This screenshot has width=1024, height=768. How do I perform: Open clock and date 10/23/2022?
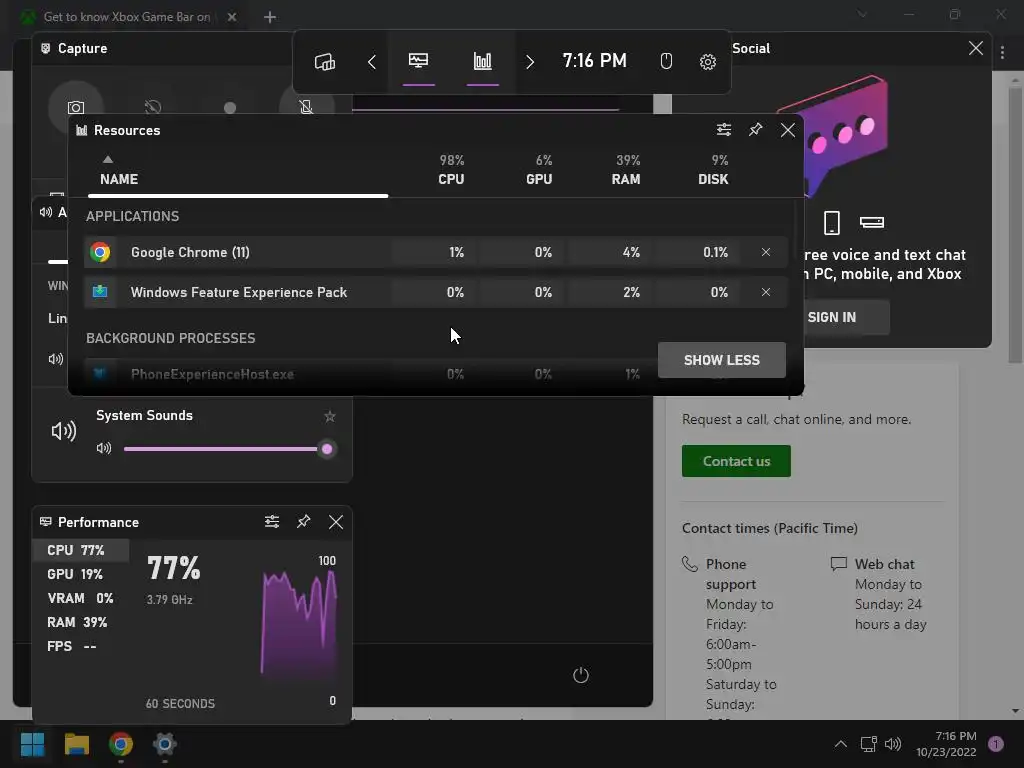pyautogui.click(x=946, y=744)
